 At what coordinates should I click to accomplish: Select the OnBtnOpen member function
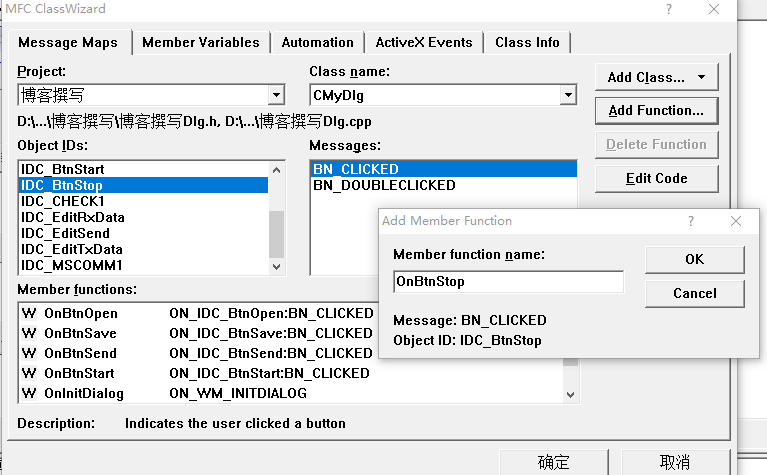point(199,313)
